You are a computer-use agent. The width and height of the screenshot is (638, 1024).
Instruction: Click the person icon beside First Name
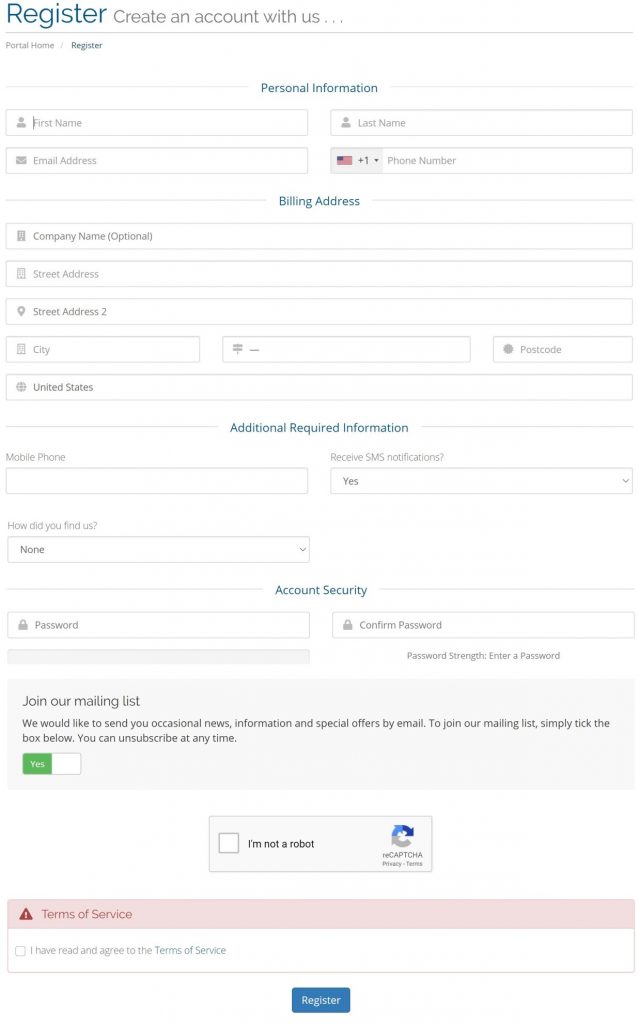click(x=21, y=122)
